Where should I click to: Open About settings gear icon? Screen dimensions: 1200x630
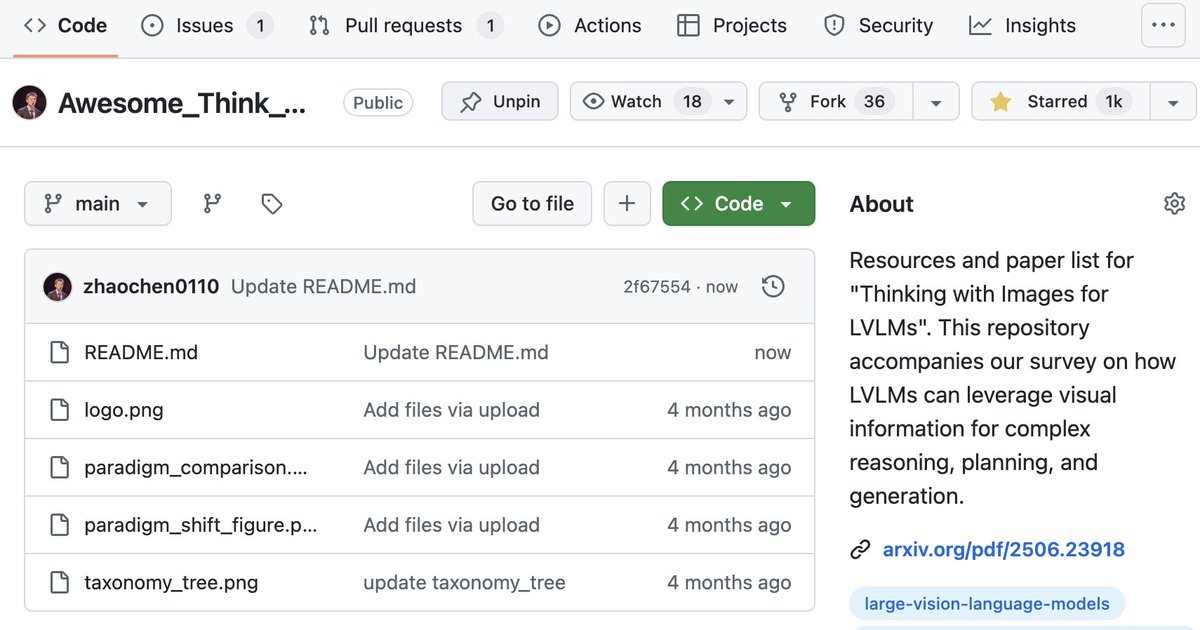(1174, 204)
